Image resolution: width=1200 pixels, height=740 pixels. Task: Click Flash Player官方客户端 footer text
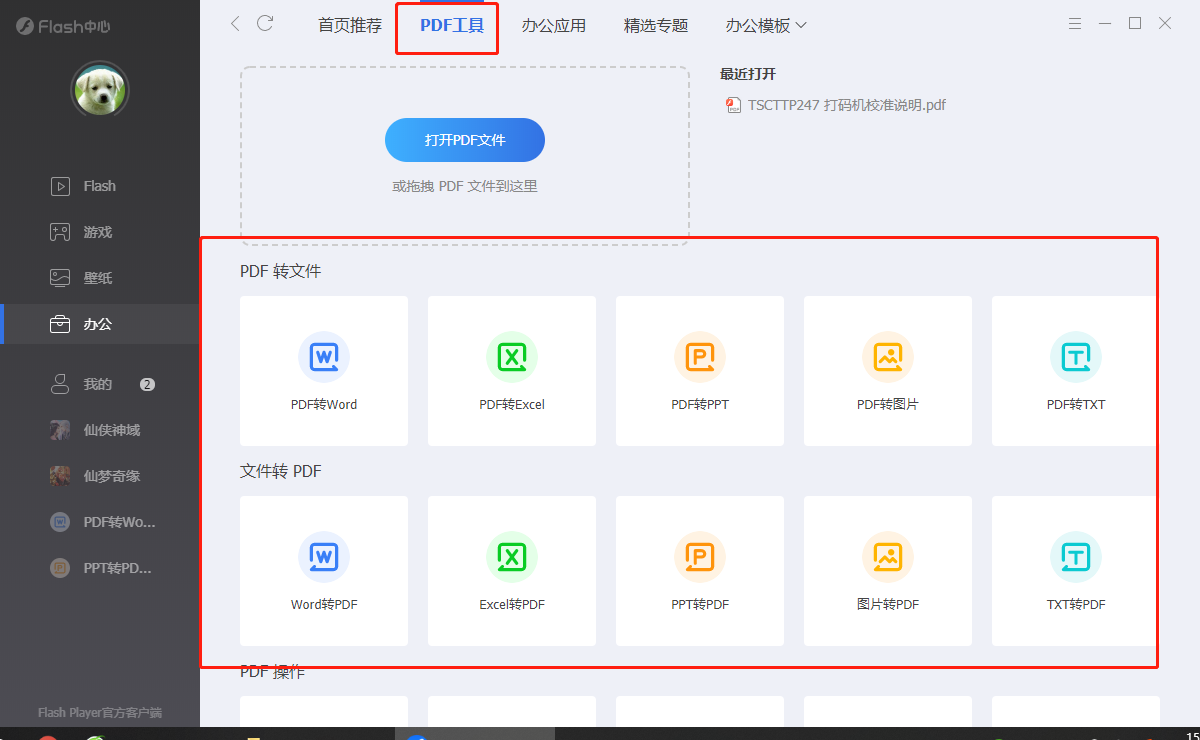tap(100, 713)
